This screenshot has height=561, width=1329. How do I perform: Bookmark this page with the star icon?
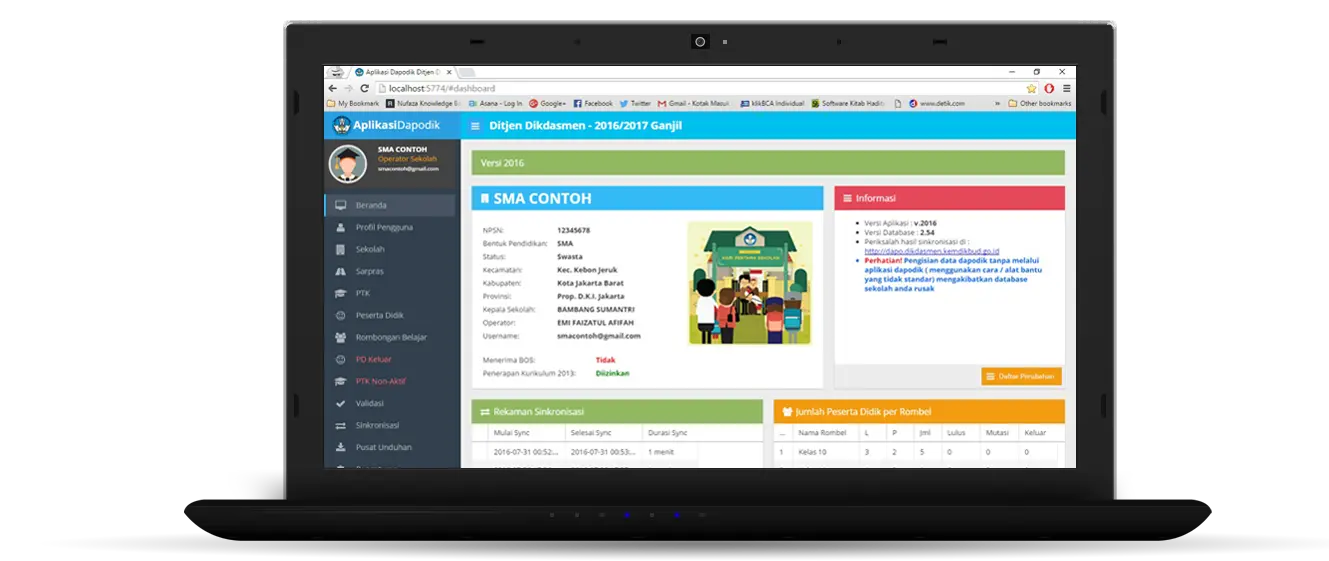tap(1031, 88)
